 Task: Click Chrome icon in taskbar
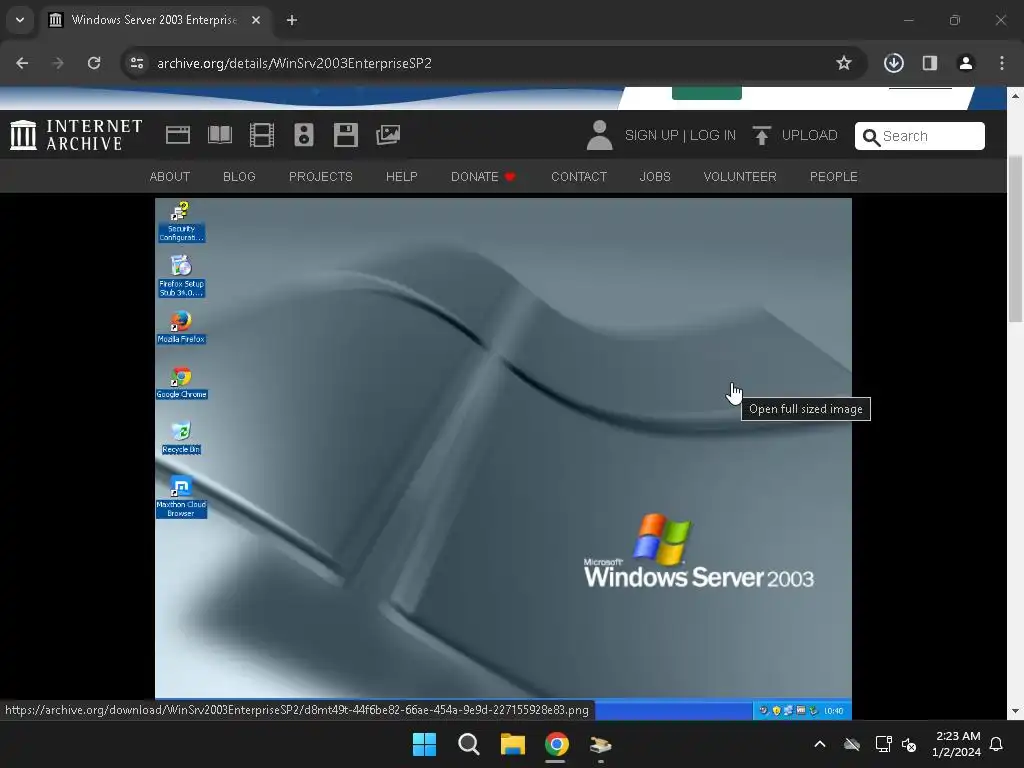click(556, 744)
